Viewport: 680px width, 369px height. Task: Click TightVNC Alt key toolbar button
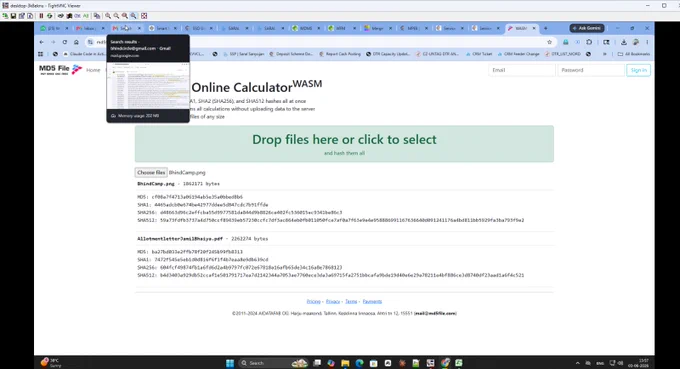[x=85, y=16]
